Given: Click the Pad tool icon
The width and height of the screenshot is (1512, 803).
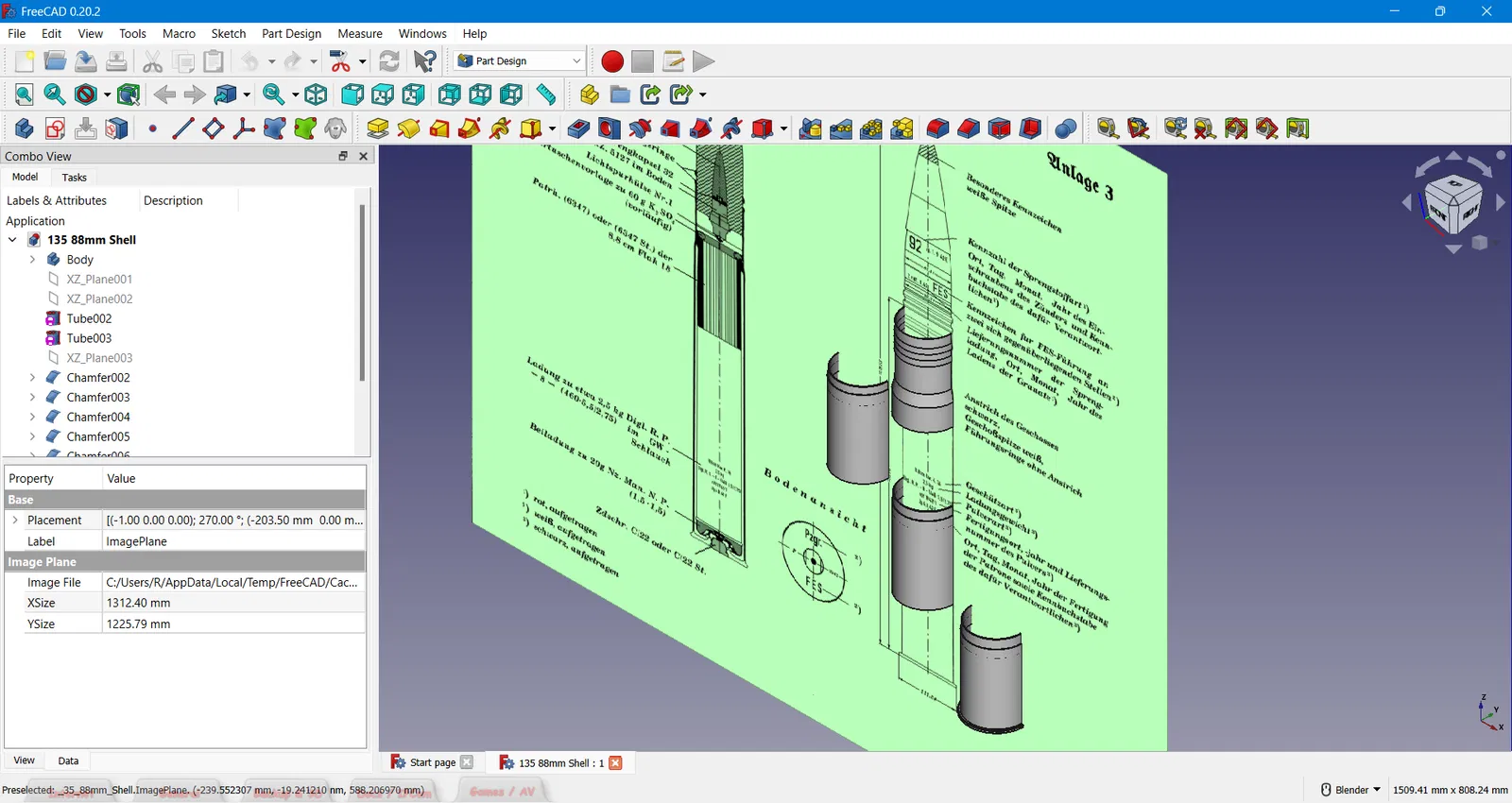Looking at the screenshot, I should [378, 128].
